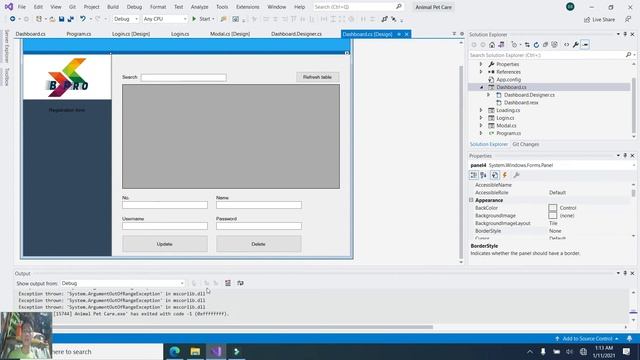The image size is (640, 360).
Task: Click the Visual Studio taskbar icon
Action: (216, 351)
